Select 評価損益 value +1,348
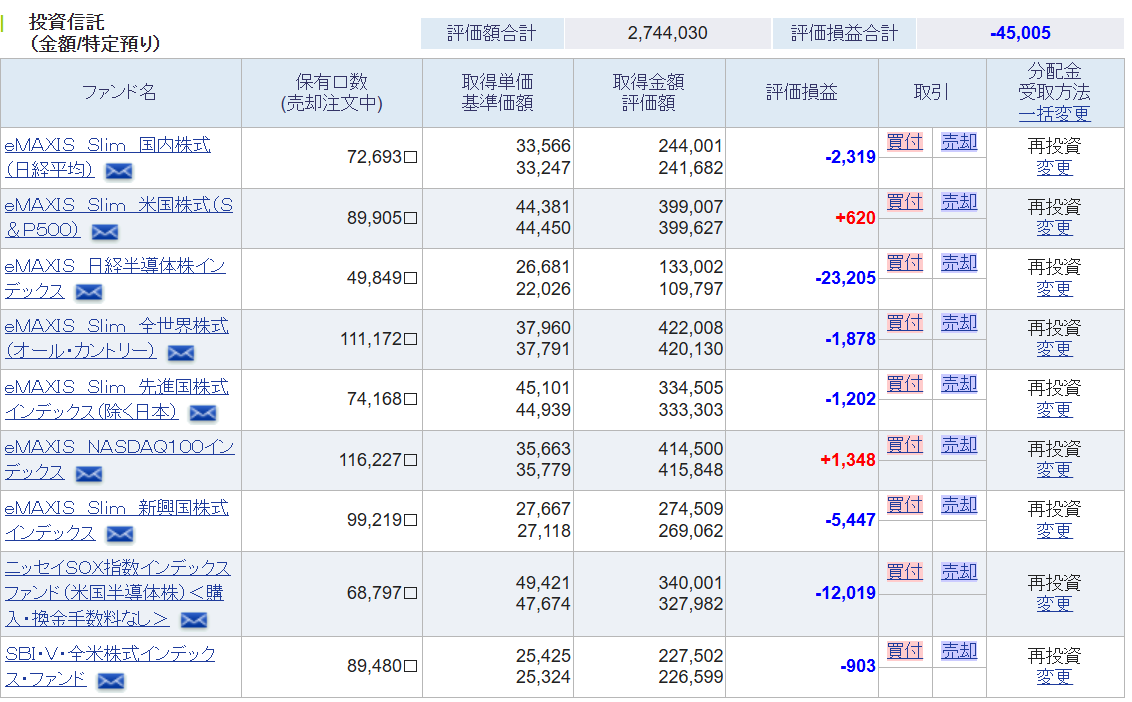The image size is (1132, 702). pyautogui.click(x=848, y=460)
